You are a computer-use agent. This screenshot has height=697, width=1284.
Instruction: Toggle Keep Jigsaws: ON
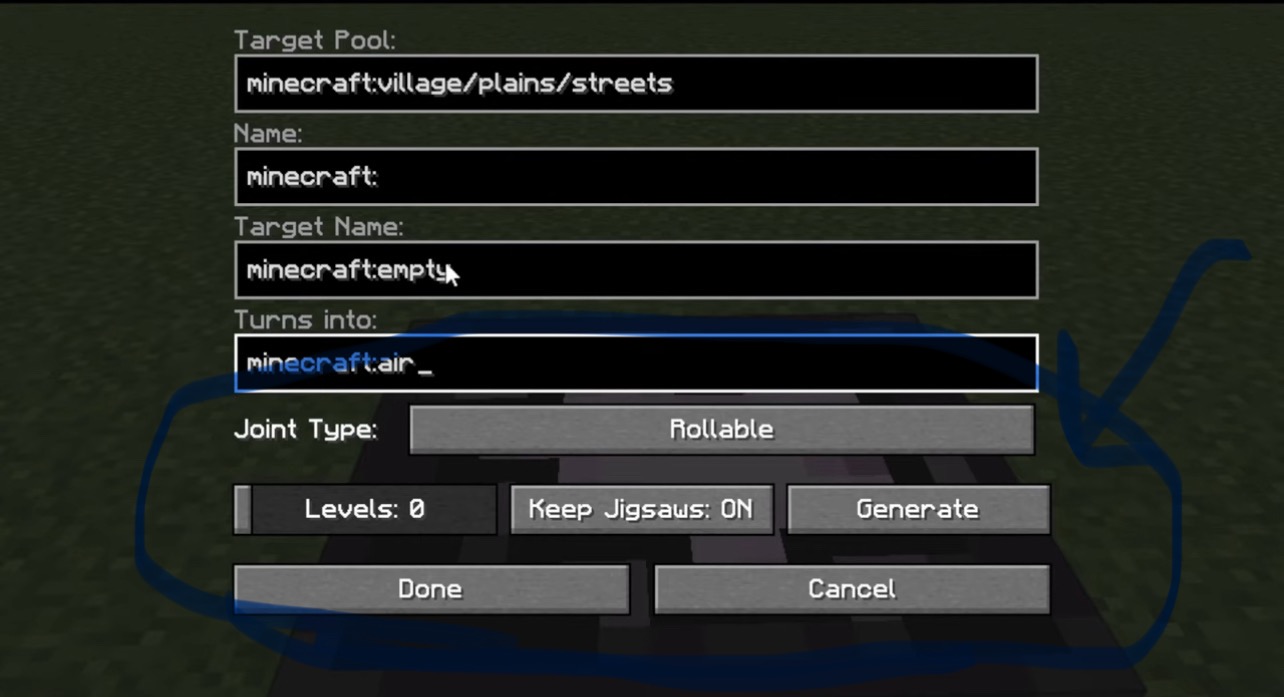point(641,509)
